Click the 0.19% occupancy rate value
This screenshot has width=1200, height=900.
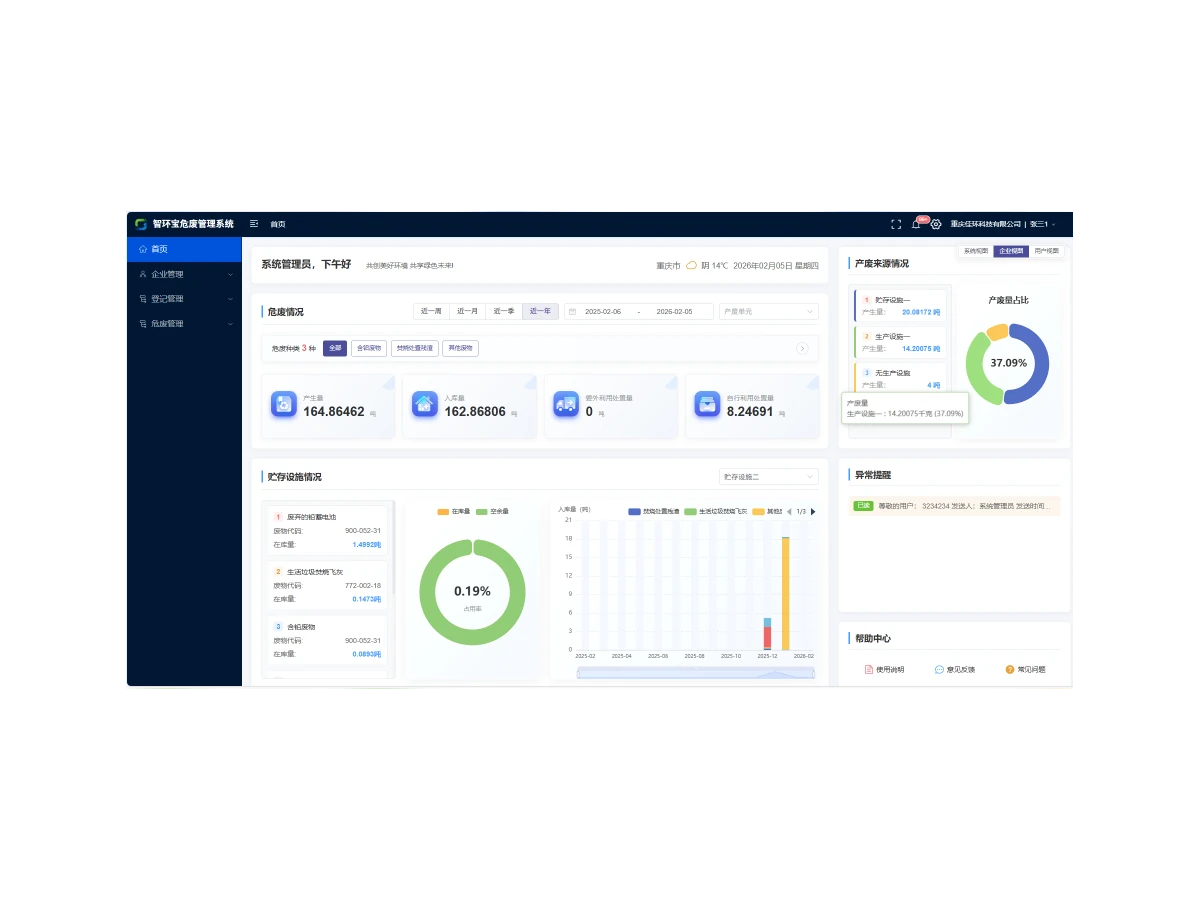[x=472, y=591]
